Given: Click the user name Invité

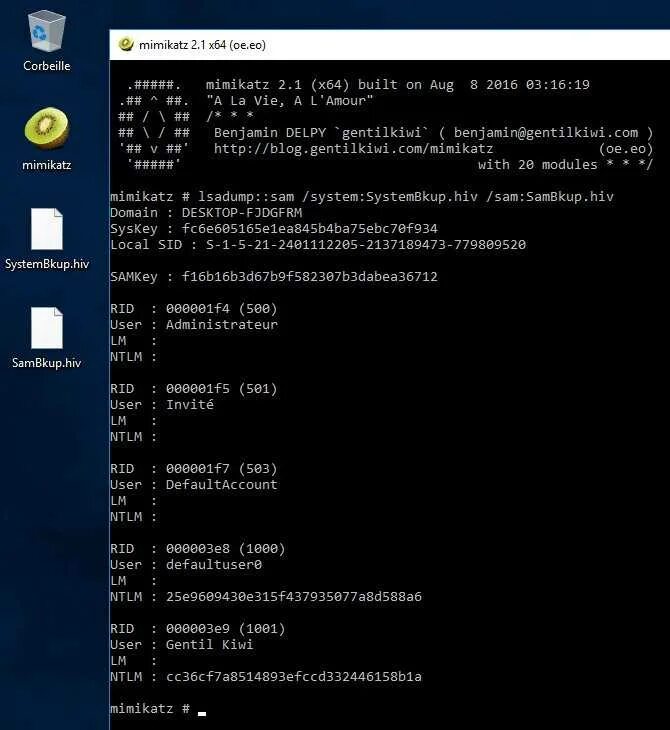Looking at the screenshot, I should (190, 405).
